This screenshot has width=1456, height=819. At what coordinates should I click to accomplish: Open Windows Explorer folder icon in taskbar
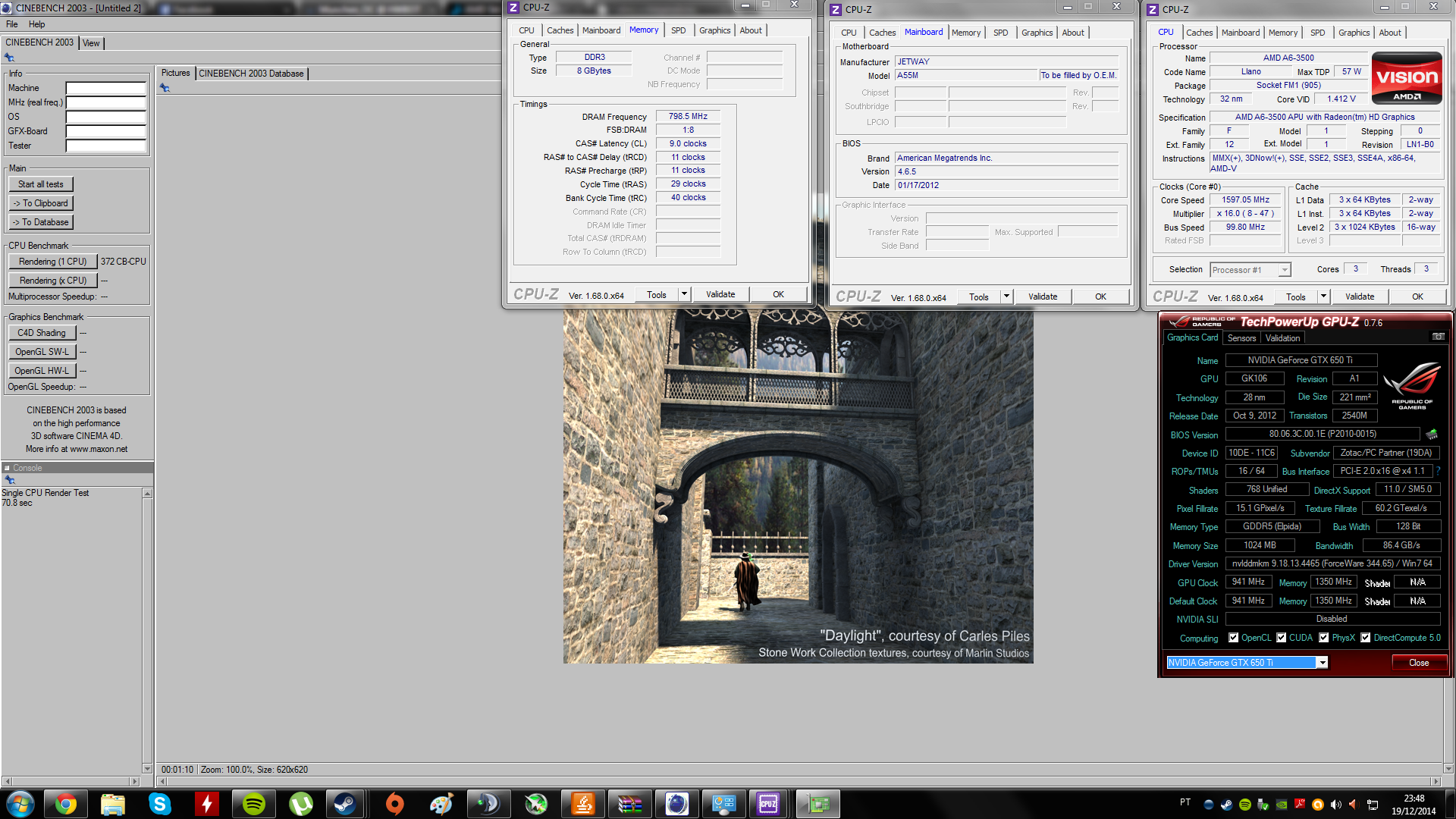coord(113,804)
